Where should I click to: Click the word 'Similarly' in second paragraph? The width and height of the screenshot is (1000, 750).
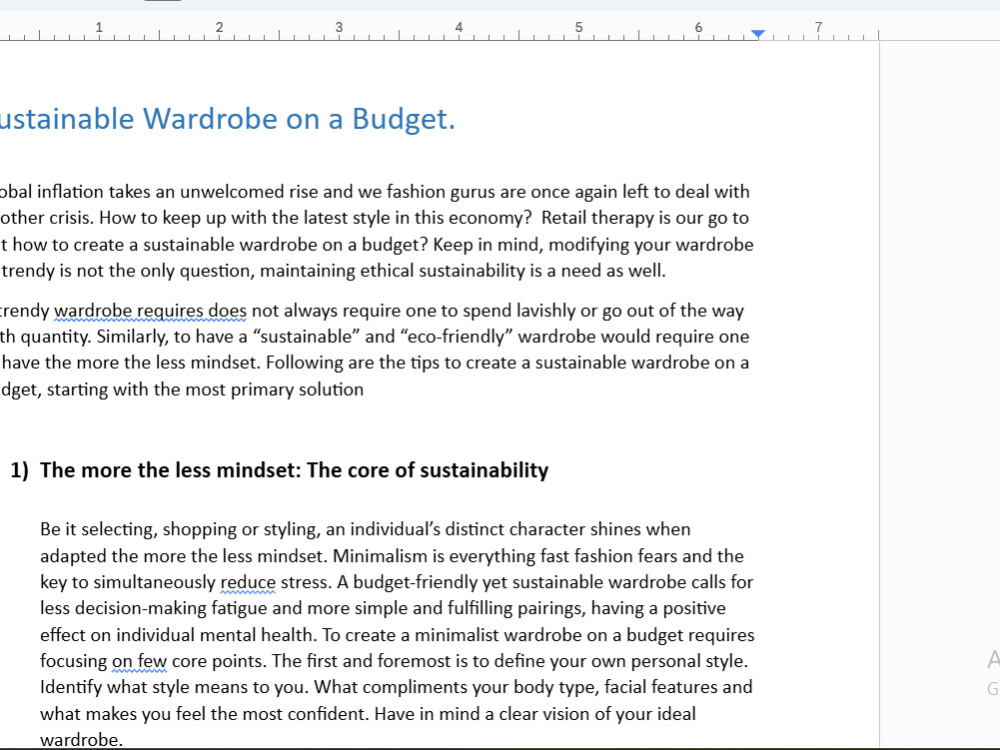pos(132,336)
